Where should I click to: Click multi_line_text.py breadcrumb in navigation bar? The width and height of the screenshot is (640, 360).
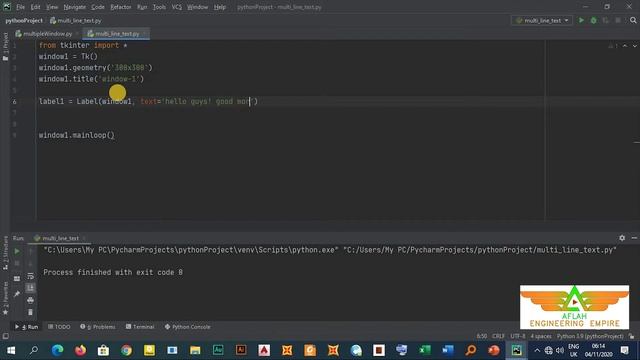(x=76, y=20)
